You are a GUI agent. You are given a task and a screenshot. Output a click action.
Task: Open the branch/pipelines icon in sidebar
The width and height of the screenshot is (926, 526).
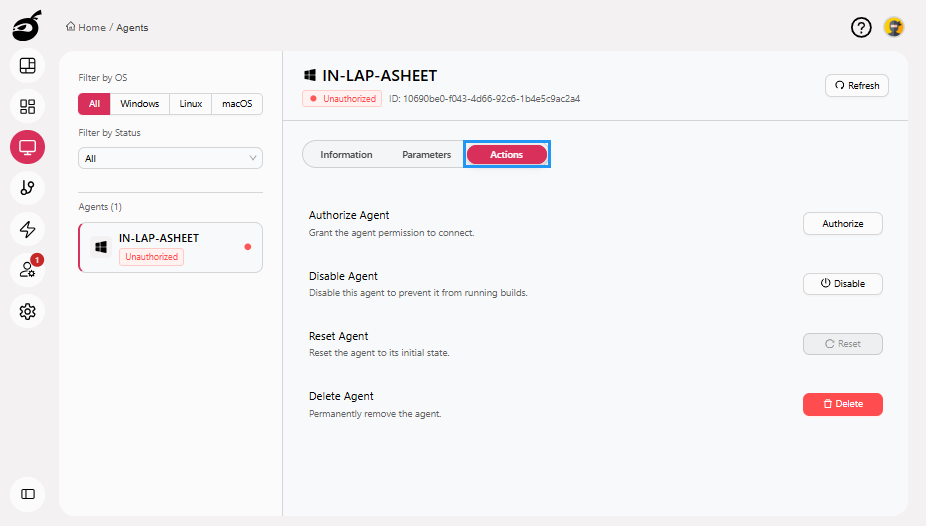tap(28, 188)
